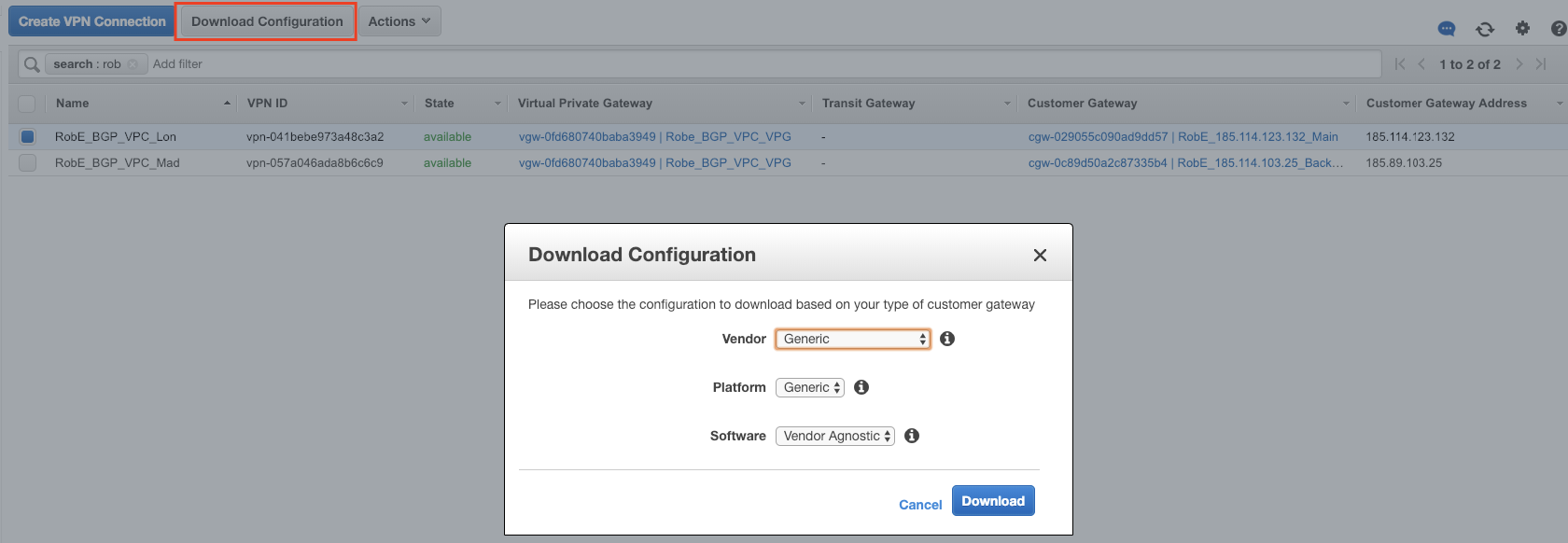Open the Platform dropdown

click(x=809, y=387)
